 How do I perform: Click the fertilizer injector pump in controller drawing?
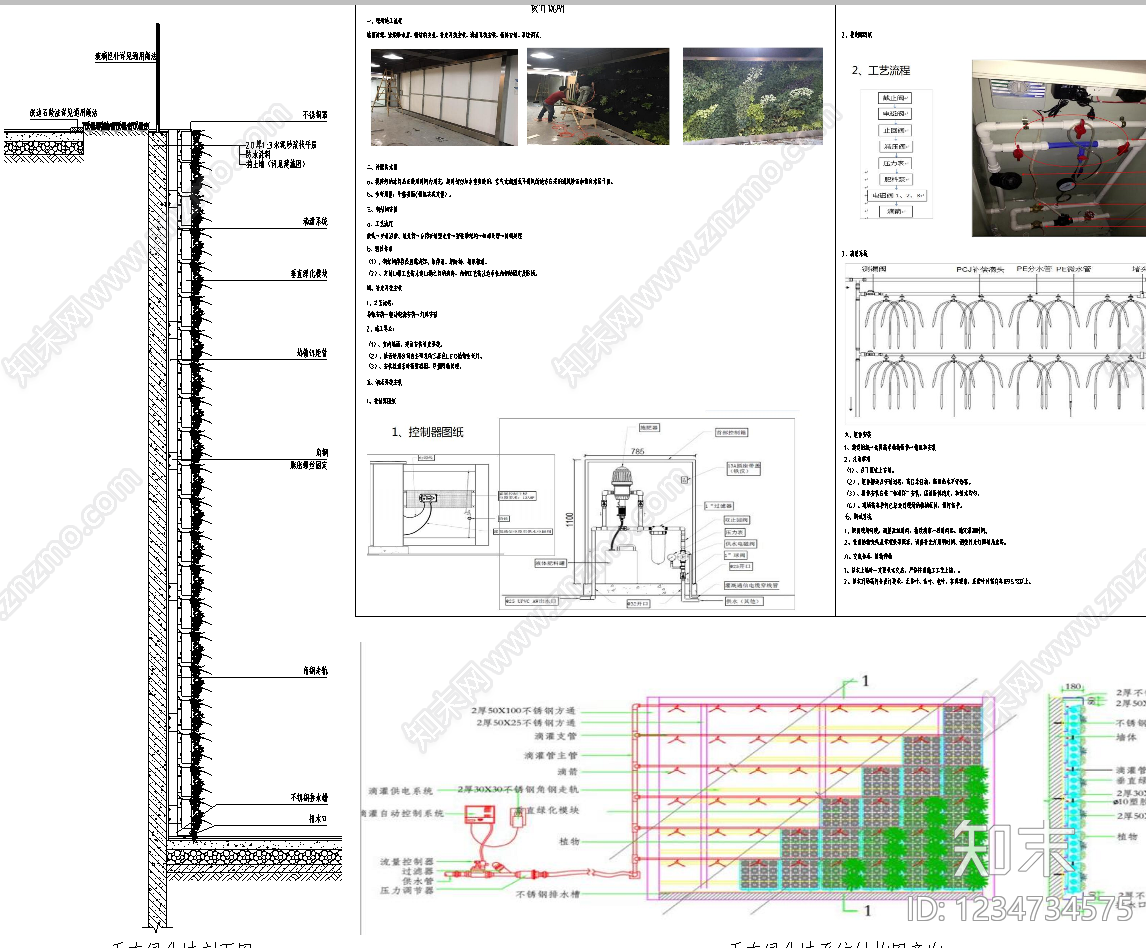(x=621, y=484)
